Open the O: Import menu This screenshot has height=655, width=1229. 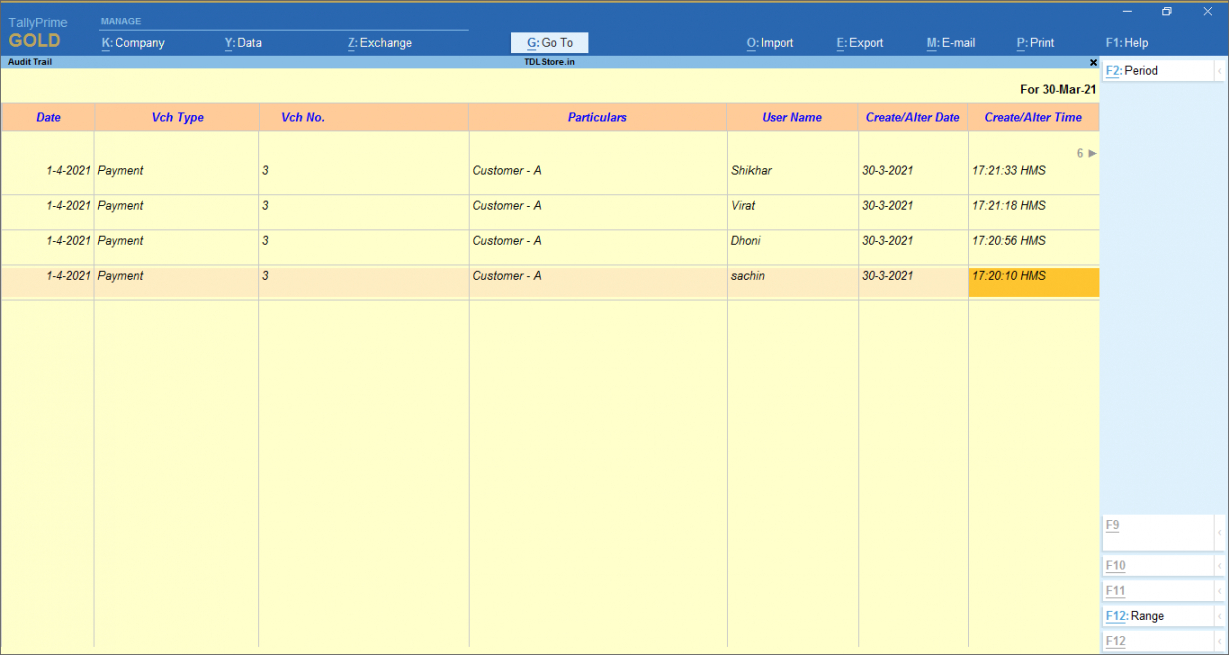click(769, 43)
